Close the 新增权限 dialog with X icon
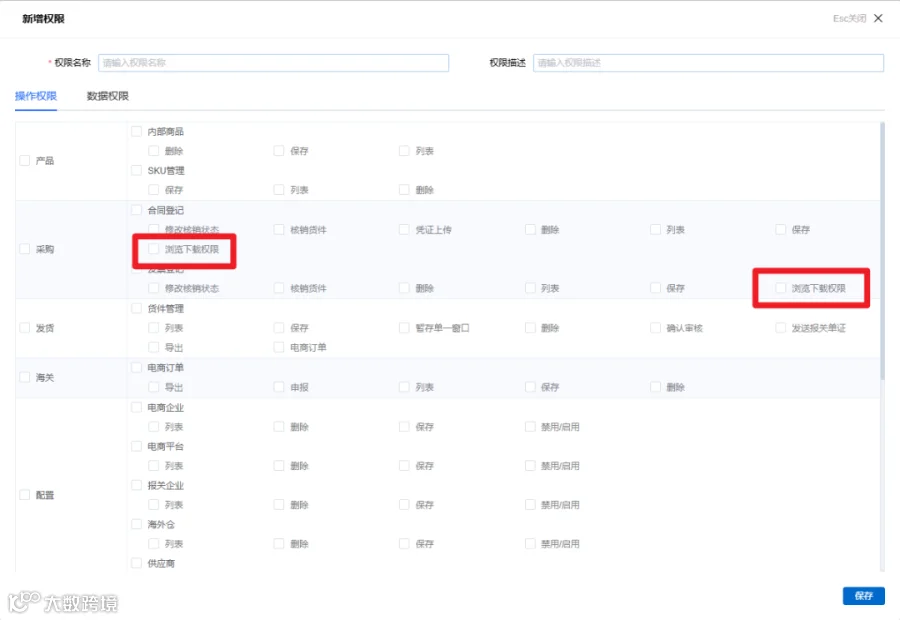Image resolution: width=900 pixels, height=620 pixels. point(878,18)
